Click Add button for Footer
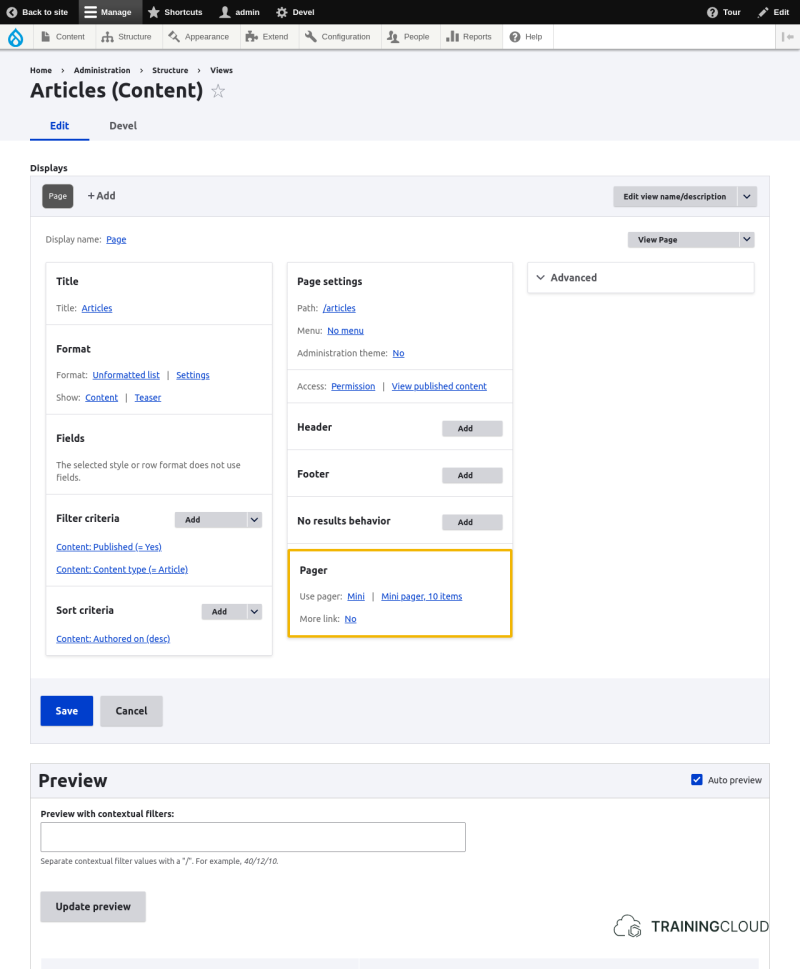Image resolution: width=800 pixels, height=969 pixels. 472,475
